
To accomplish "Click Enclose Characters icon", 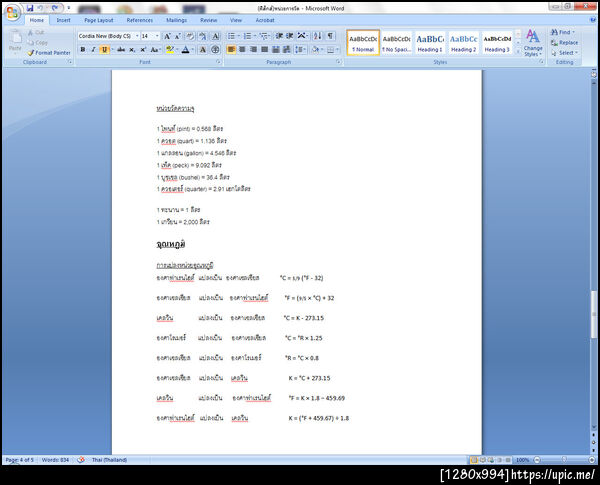I will 215,49.
